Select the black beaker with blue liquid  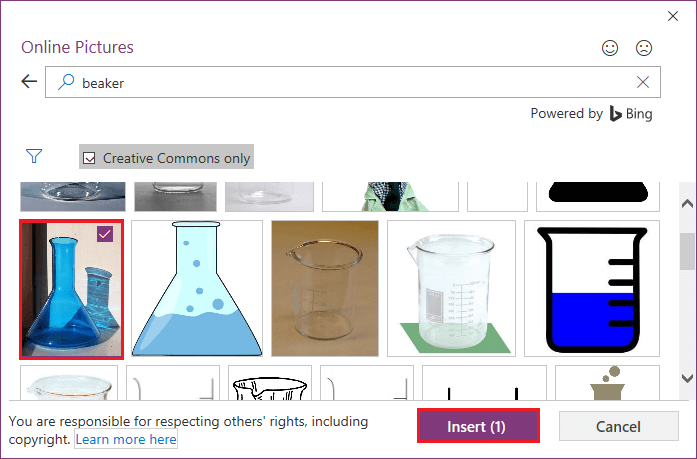(x=592, y=288)
